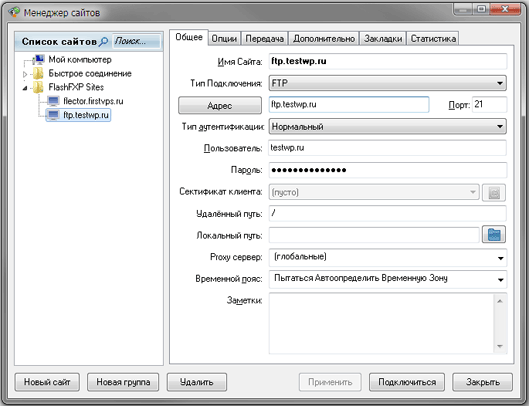Click the ftp.testwp.ru computer icon in tree
Screen dimensions: 529x406
(x=54, y=115)
